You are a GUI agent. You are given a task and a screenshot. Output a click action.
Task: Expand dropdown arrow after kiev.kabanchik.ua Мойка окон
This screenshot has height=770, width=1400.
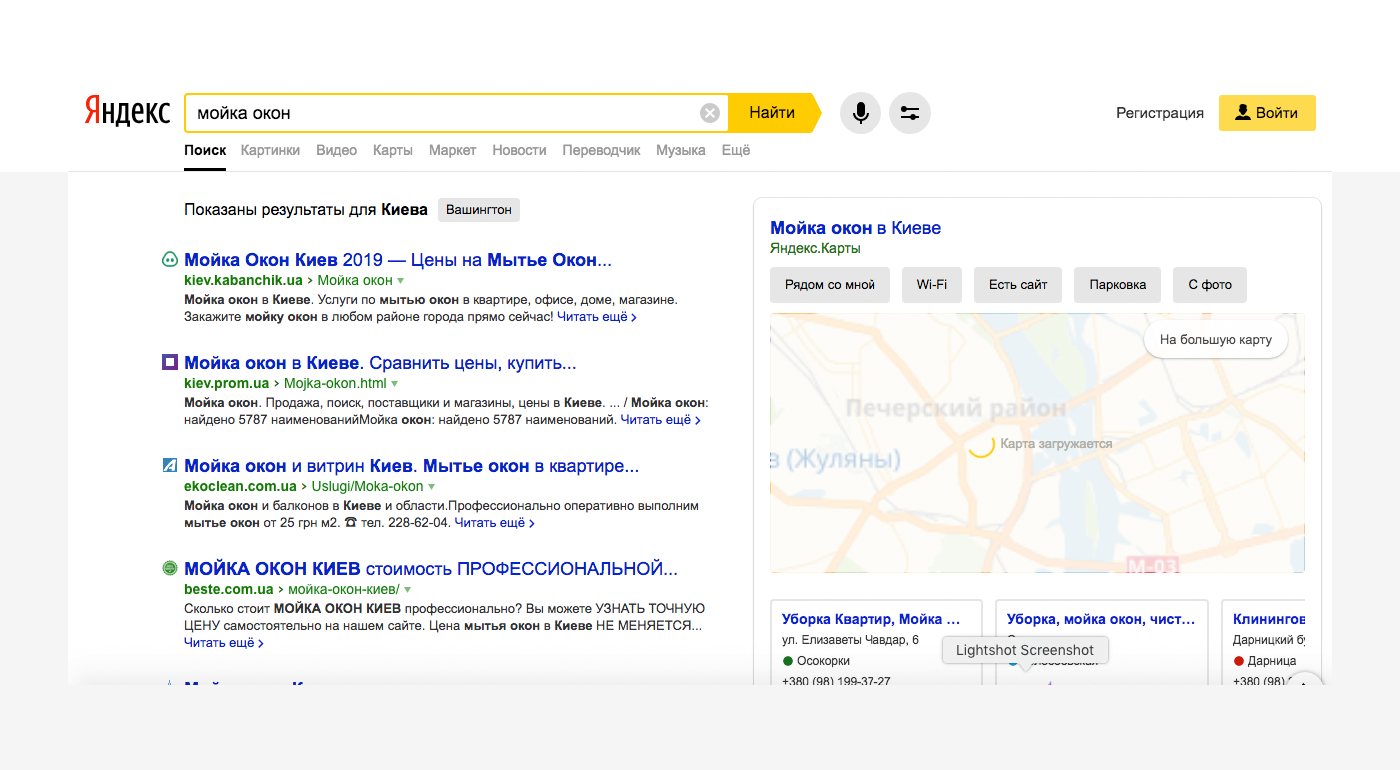pyautogui.click(x=401, y=281)
